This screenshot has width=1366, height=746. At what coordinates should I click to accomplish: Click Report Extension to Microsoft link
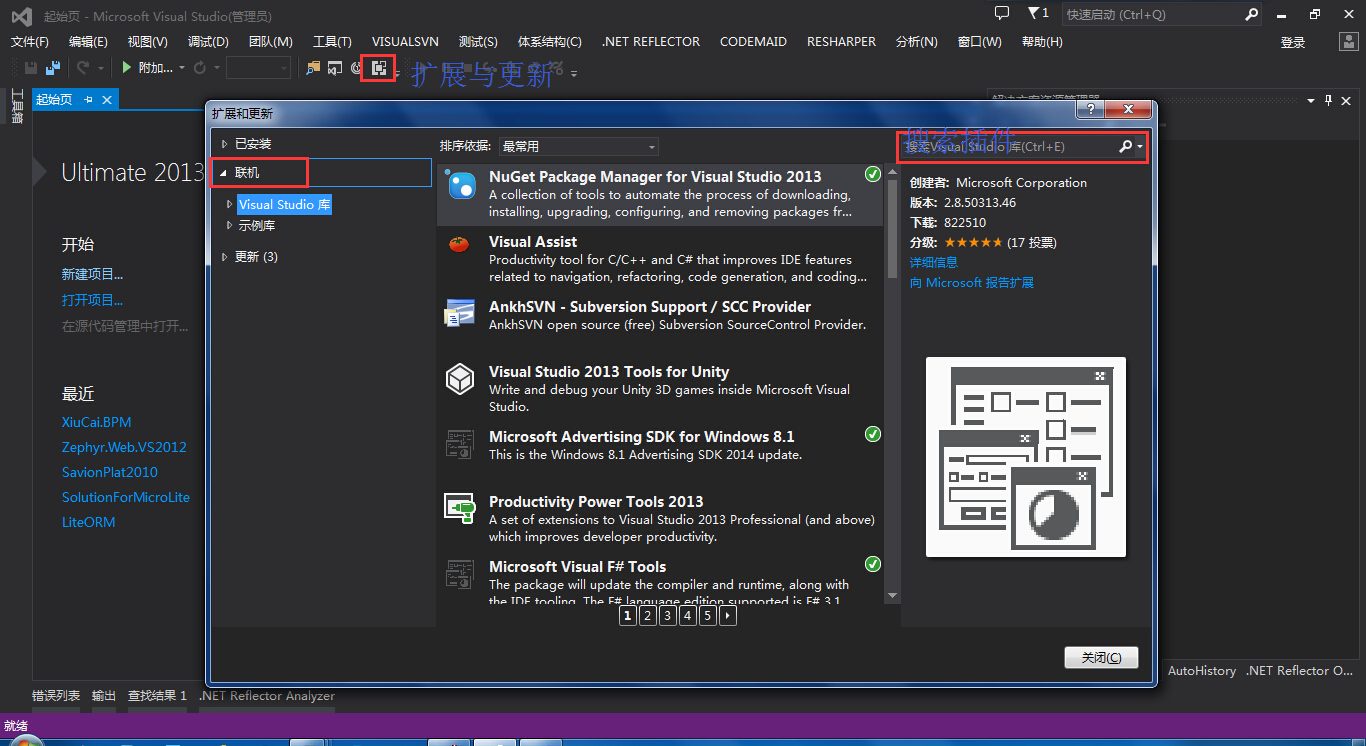[972, 283]
